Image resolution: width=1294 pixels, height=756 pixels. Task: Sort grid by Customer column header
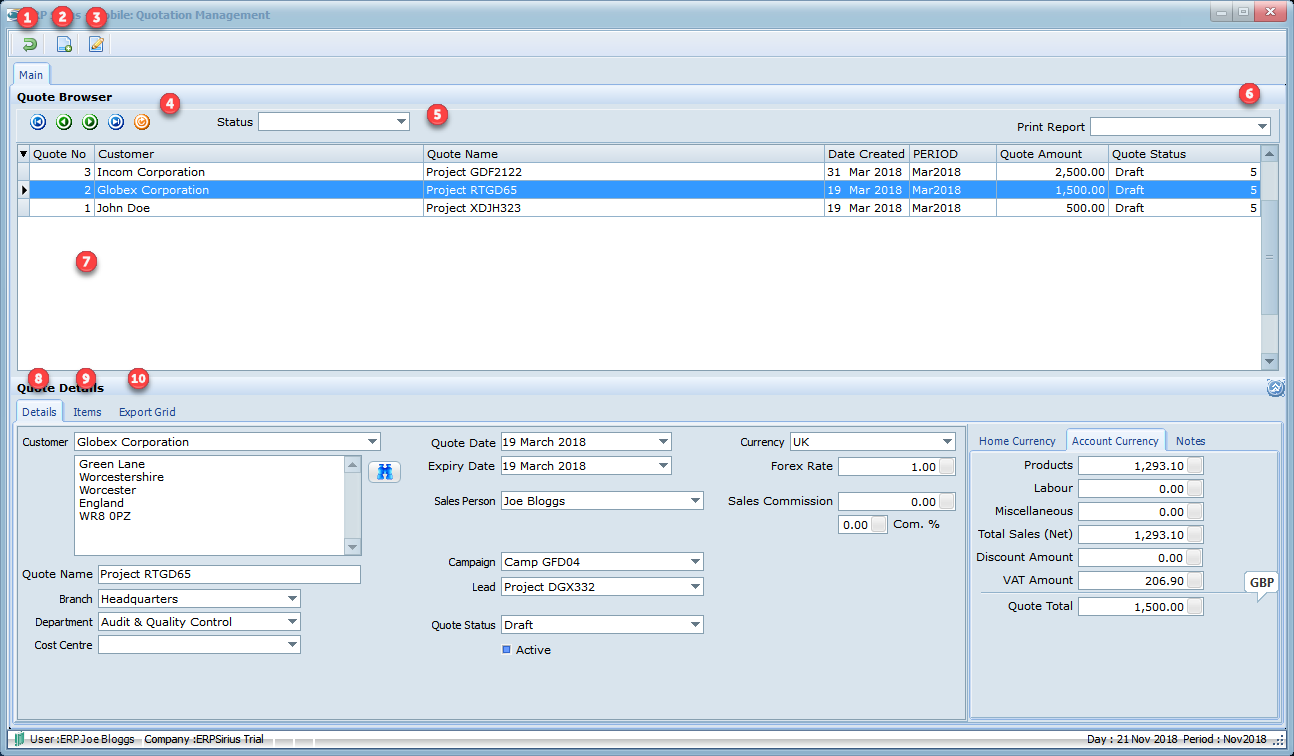click(x=259, y=154)
